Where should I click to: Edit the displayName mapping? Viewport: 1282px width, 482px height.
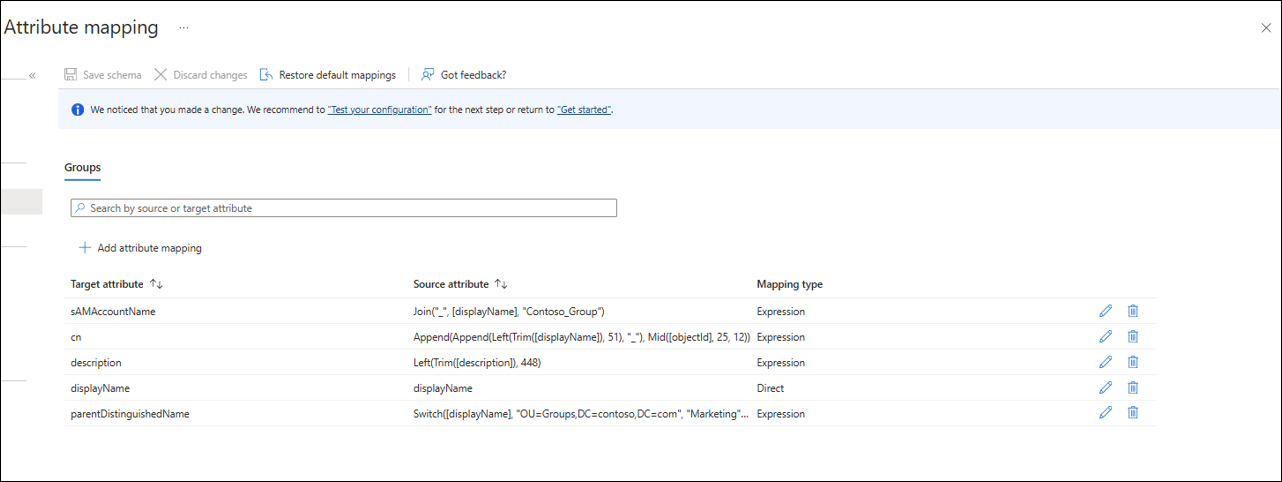tap(1105, 388)
